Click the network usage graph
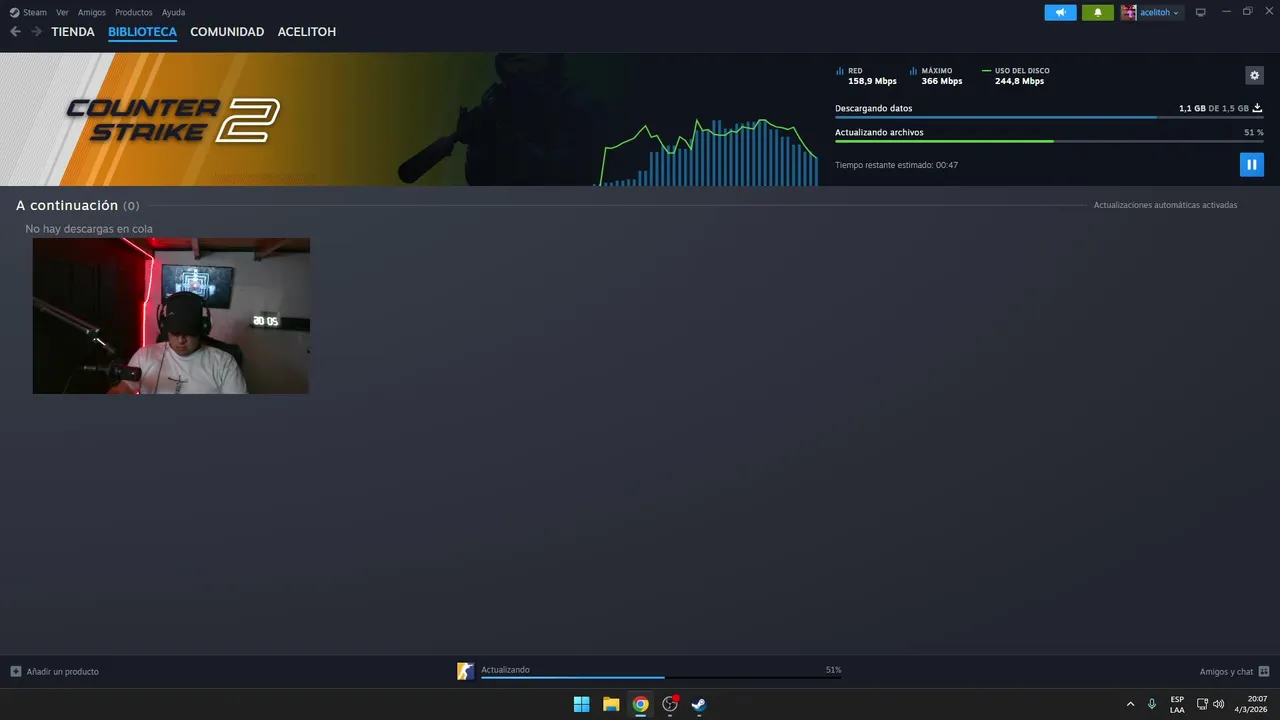 [707, 152]
